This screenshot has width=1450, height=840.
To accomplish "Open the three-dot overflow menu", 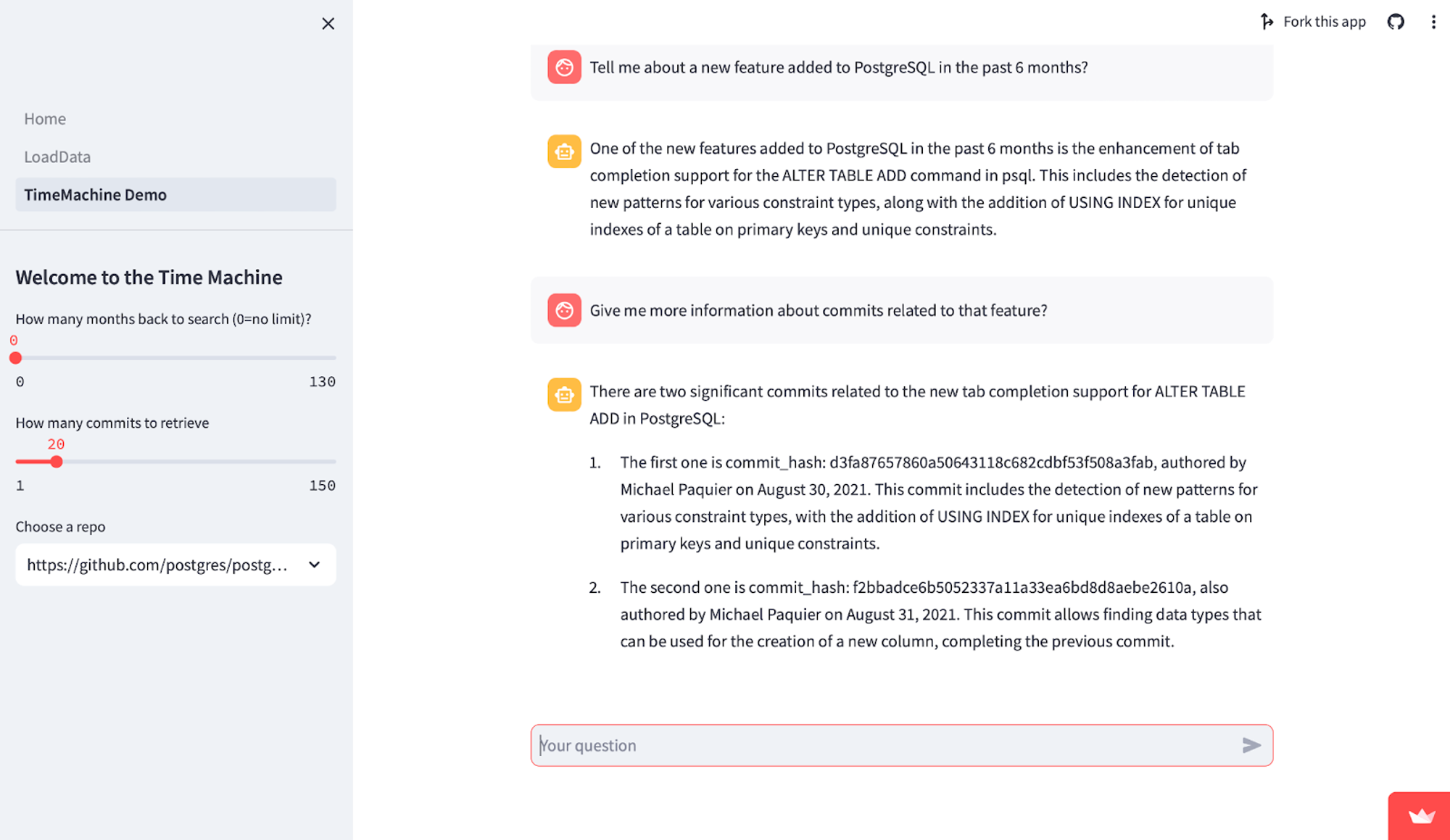I will click(1433, 22).
